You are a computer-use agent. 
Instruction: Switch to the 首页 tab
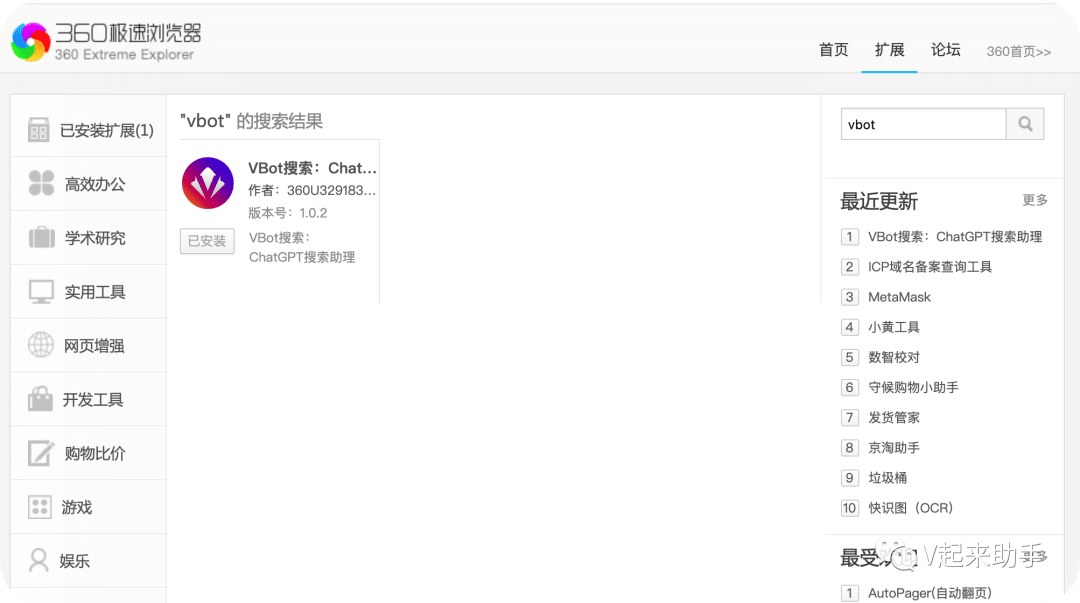tap(833, 50)
